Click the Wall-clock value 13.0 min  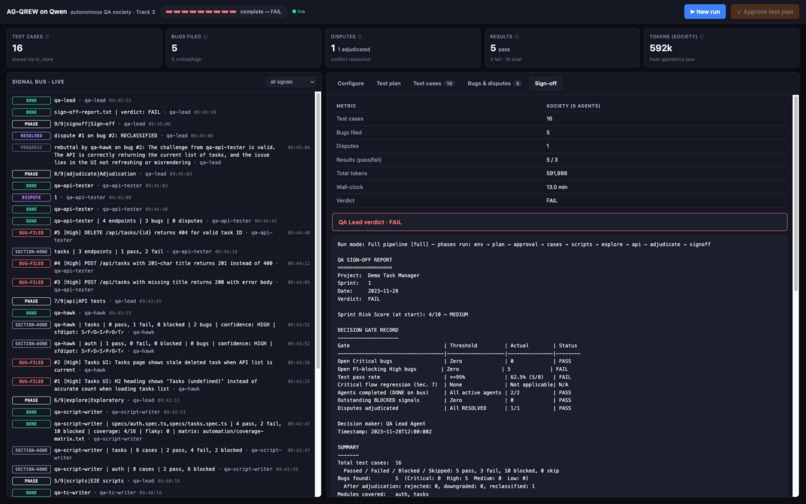point(557,187)
